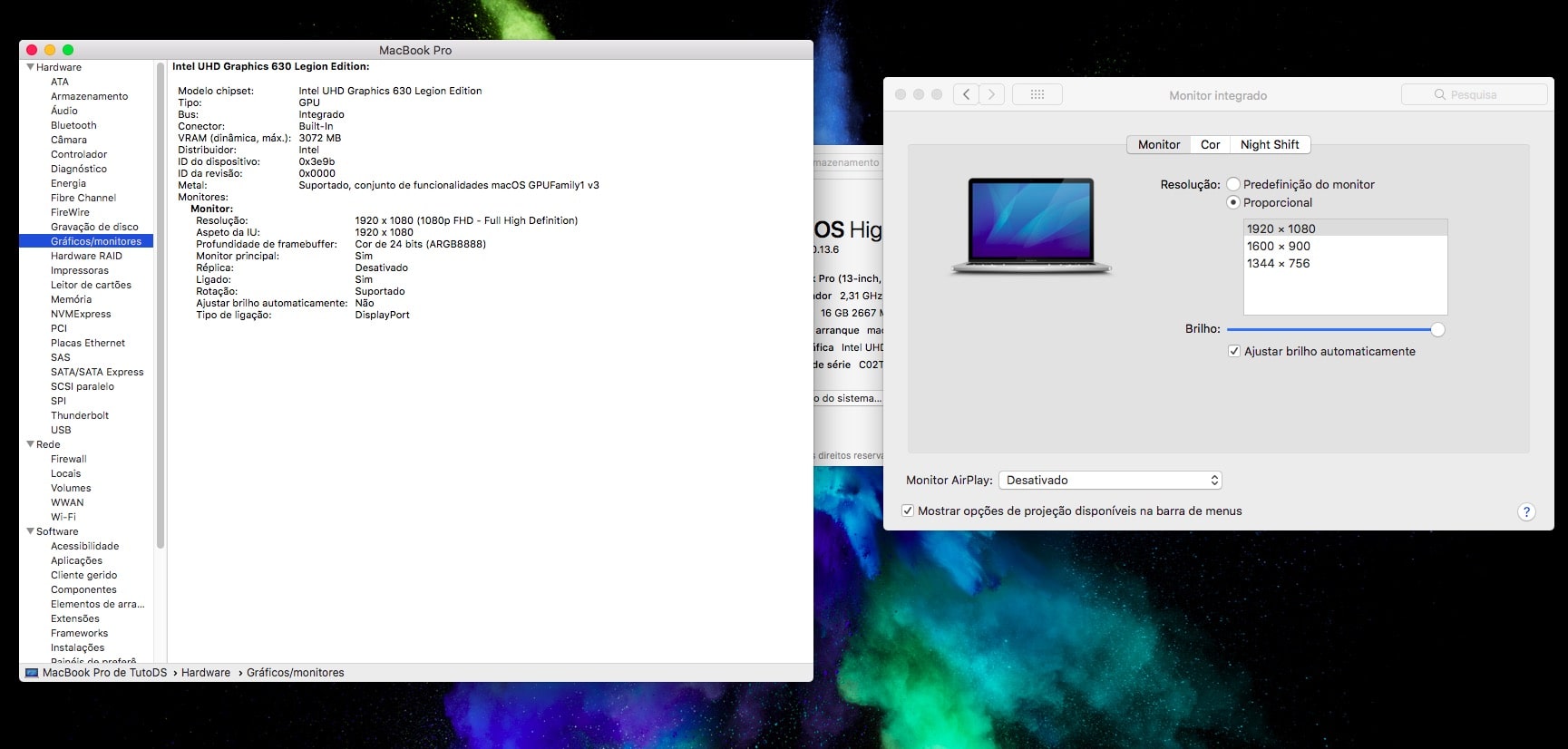
Task: Select SATA/SATA Express in the sidebar
Action: tap(97, 372)
